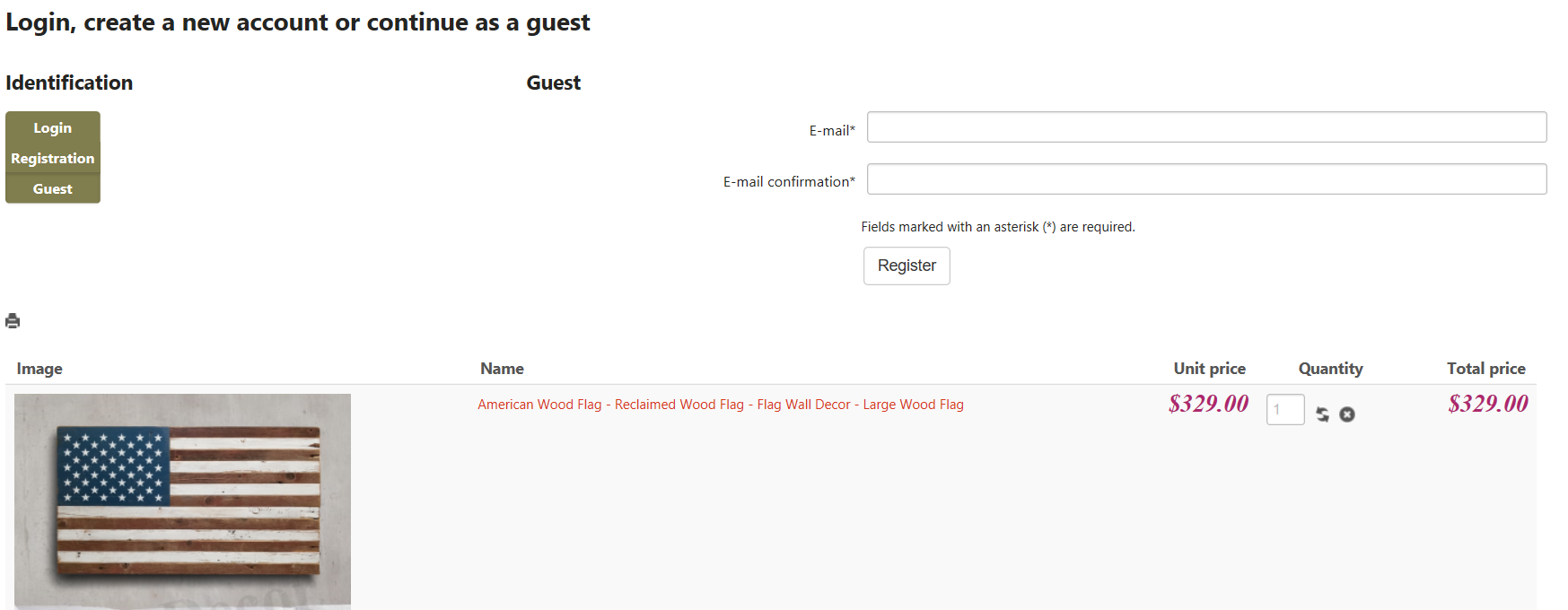Click the refresh quantity icon
Viewport: 1568px width, 610px height.
click(1322, 414)
